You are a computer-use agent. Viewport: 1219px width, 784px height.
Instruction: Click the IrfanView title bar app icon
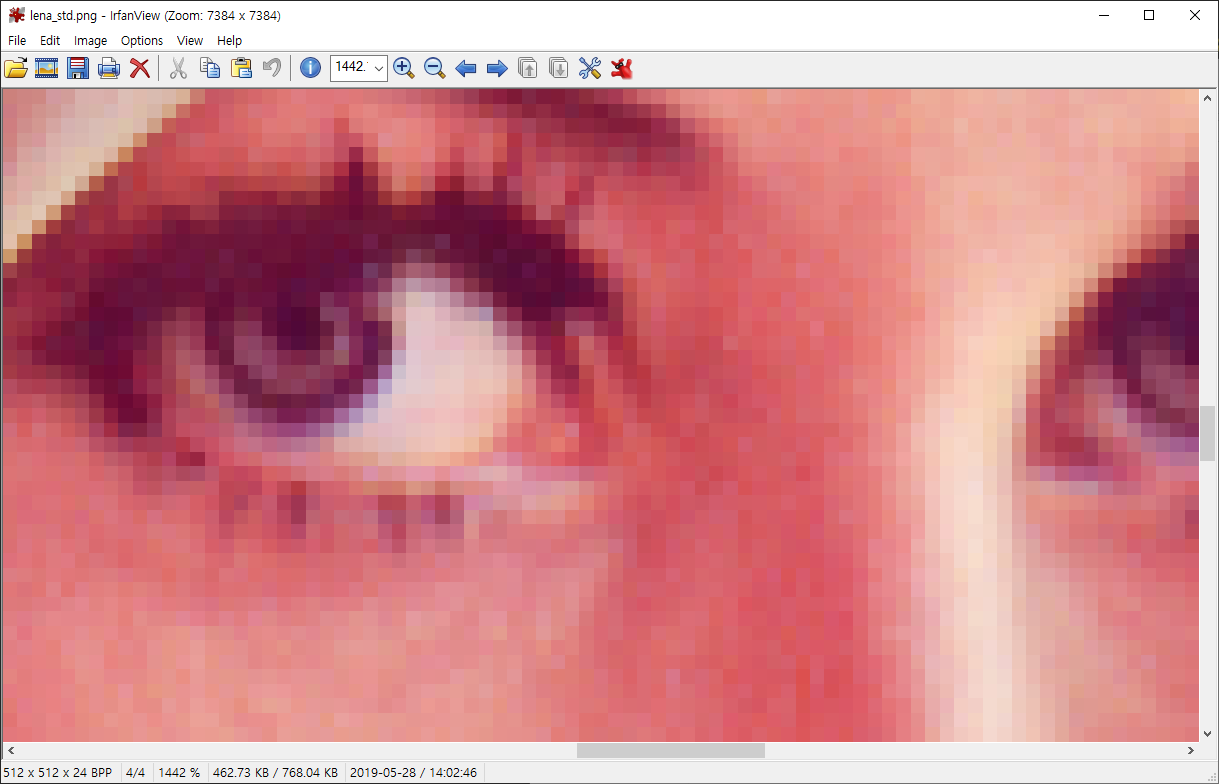click(16, 15)
